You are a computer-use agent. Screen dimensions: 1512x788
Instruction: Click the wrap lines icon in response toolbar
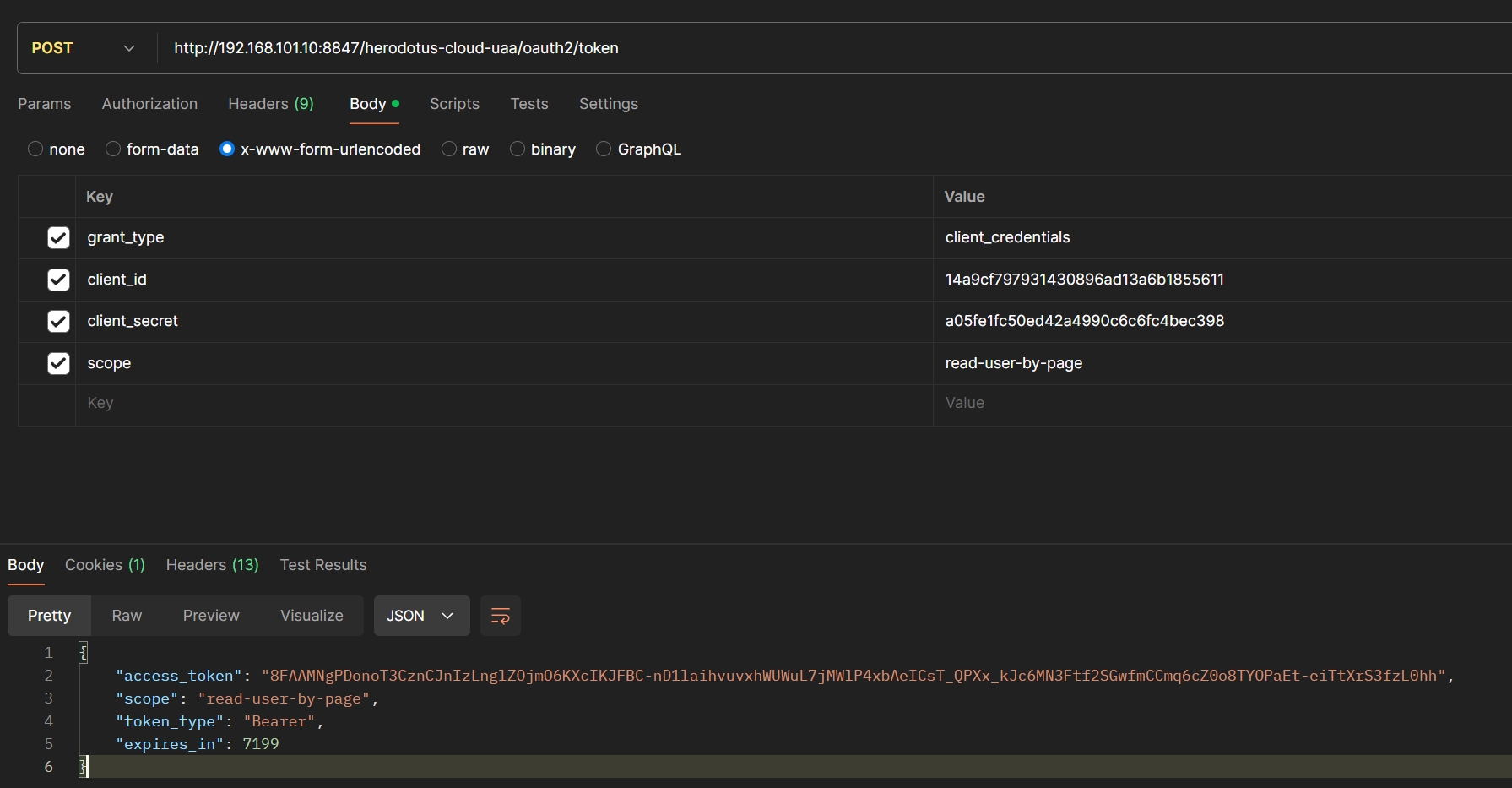[500, 616]
